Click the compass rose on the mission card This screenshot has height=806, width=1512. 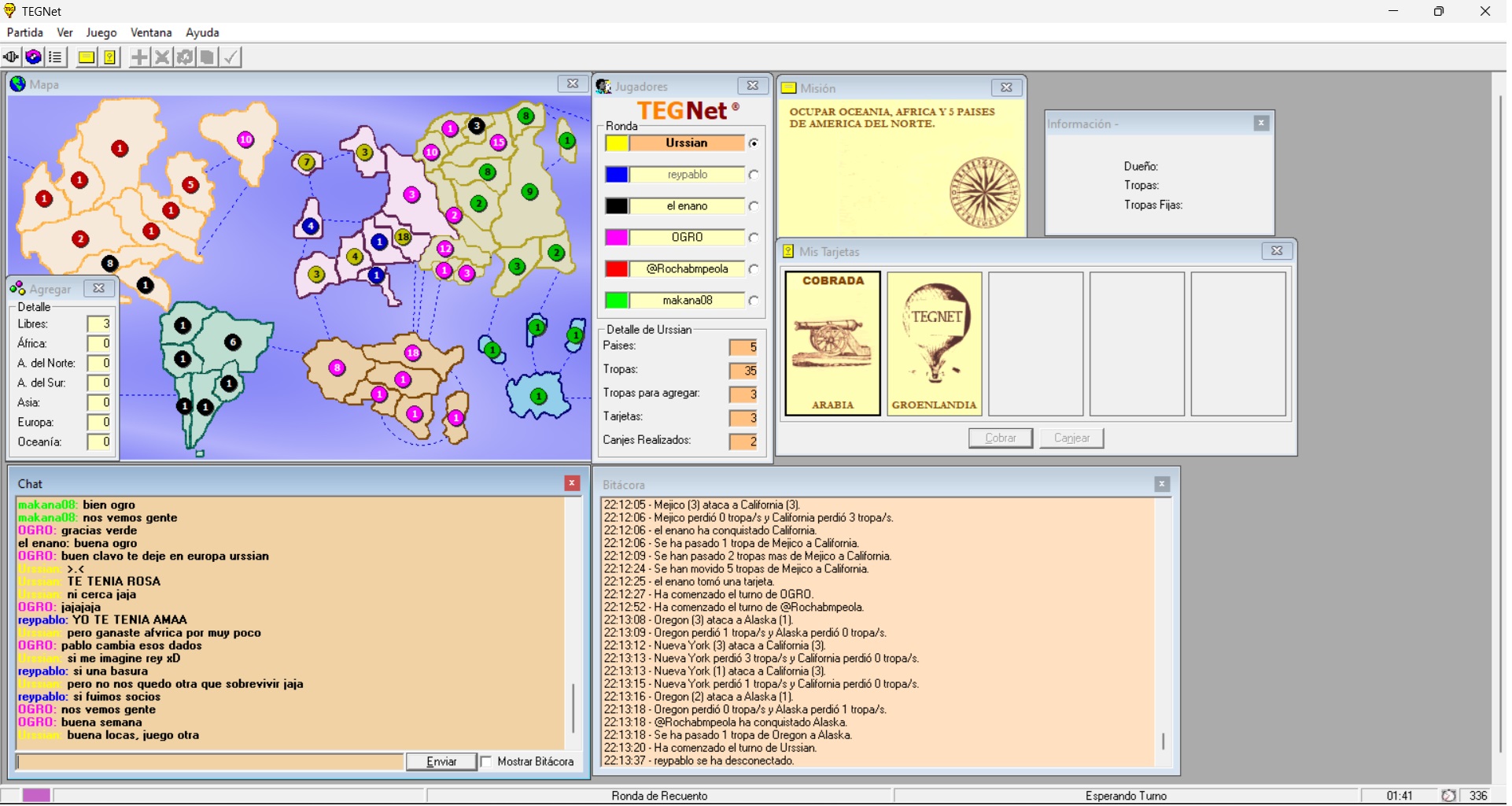click(984, 192)
